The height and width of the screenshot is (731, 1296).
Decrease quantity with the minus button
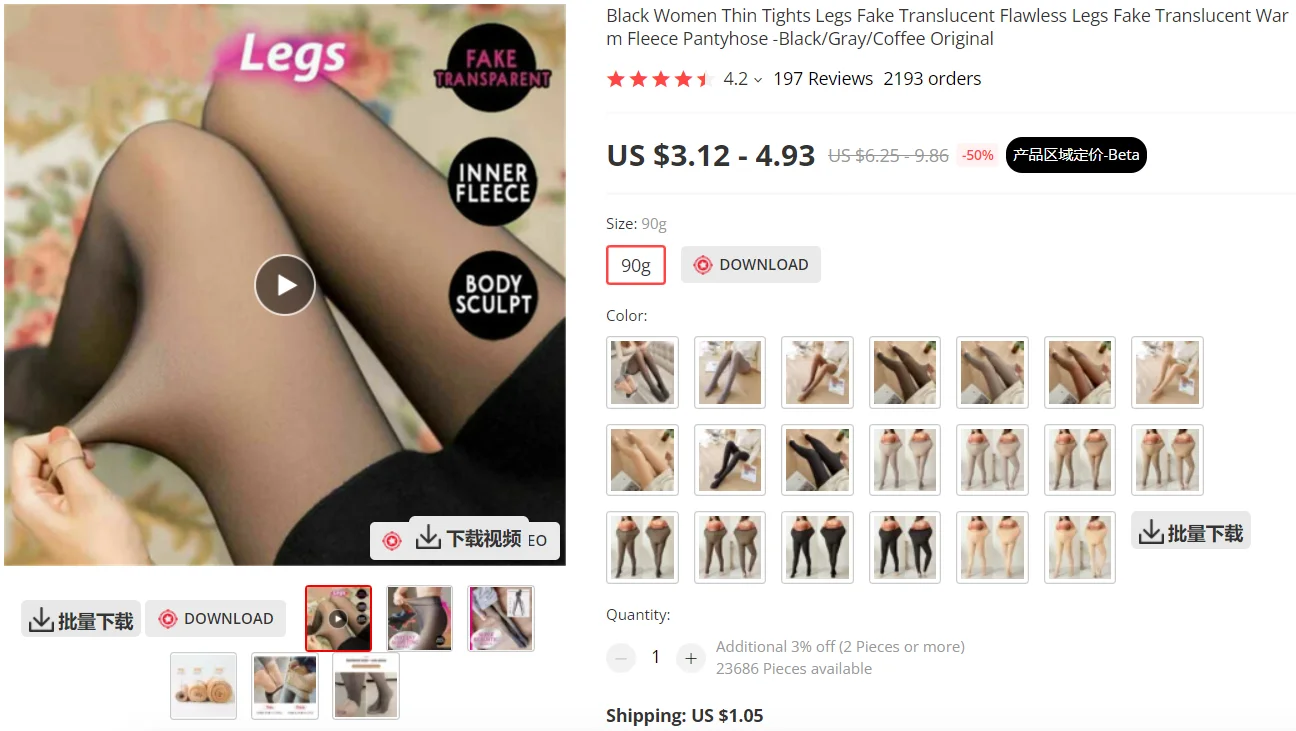point(621,657)
